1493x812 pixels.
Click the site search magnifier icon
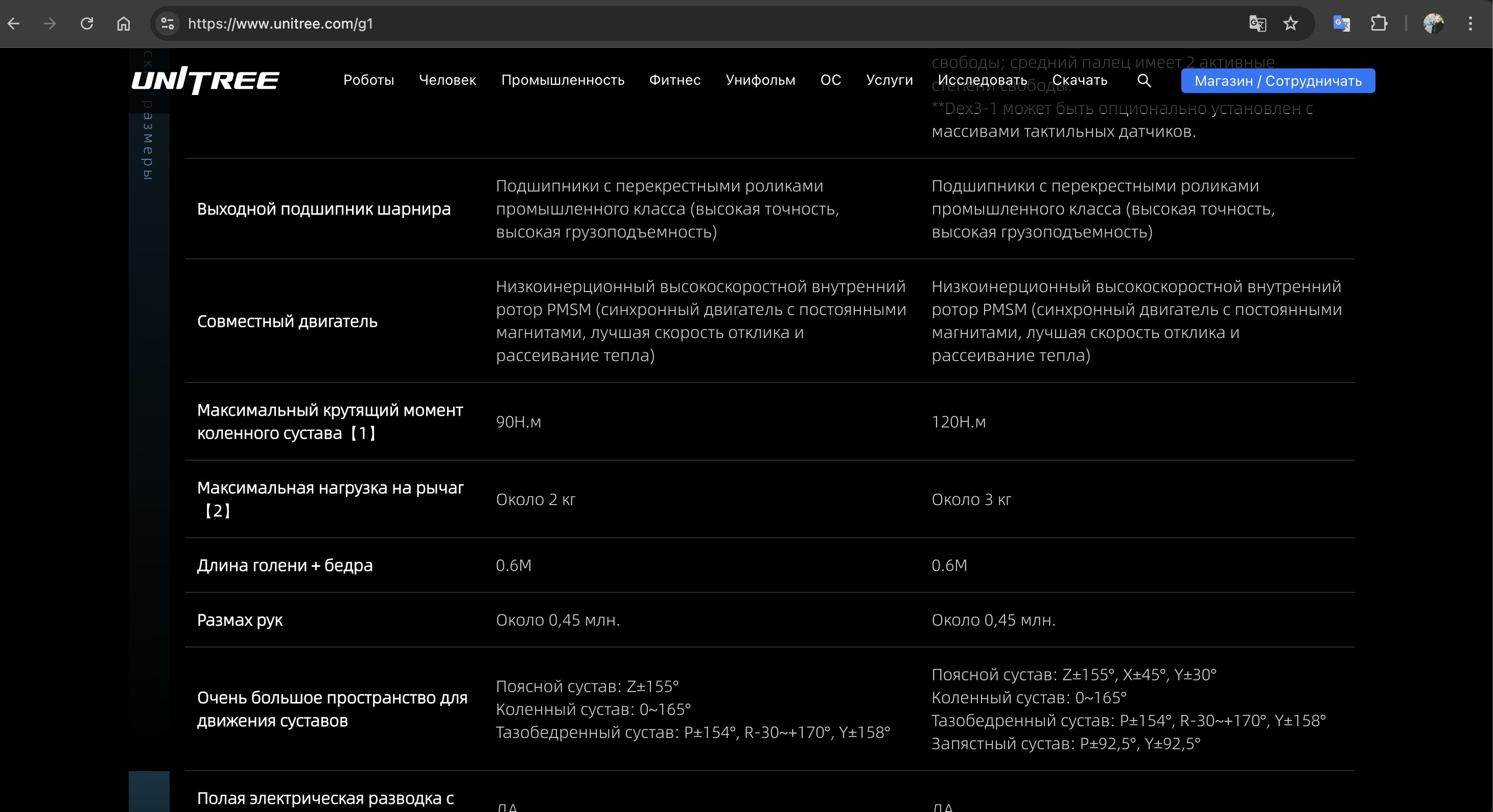(1144, 81)
